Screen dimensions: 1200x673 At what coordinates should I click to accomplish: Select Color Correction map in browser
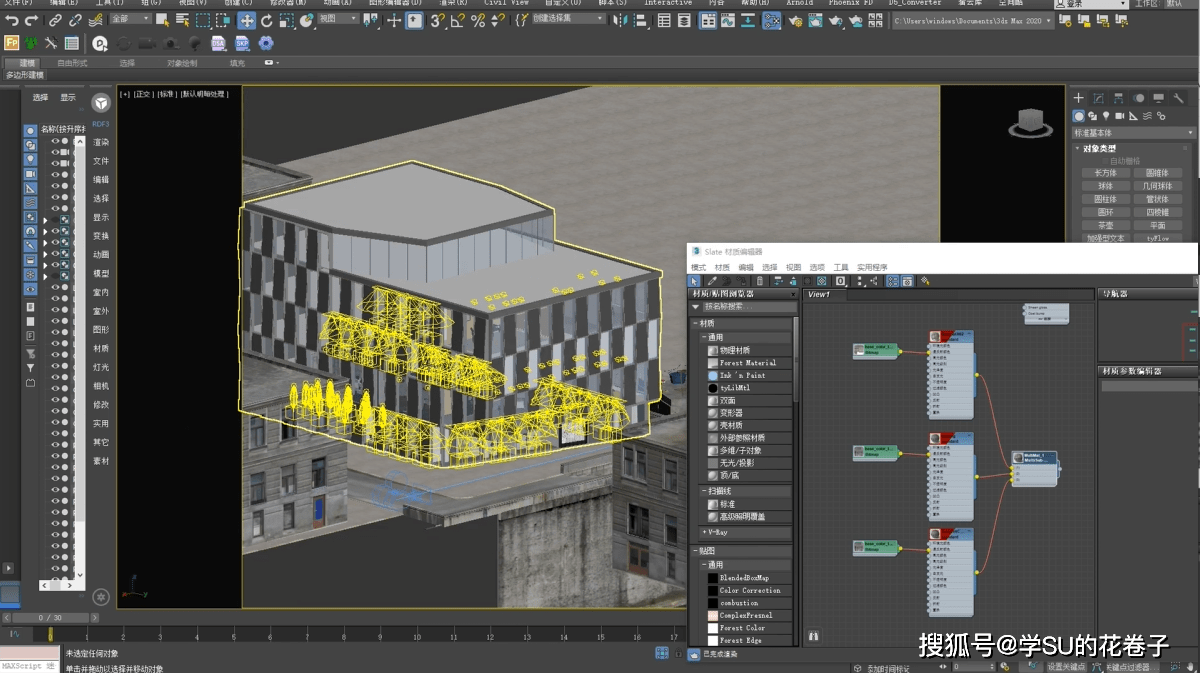point(750,590)
